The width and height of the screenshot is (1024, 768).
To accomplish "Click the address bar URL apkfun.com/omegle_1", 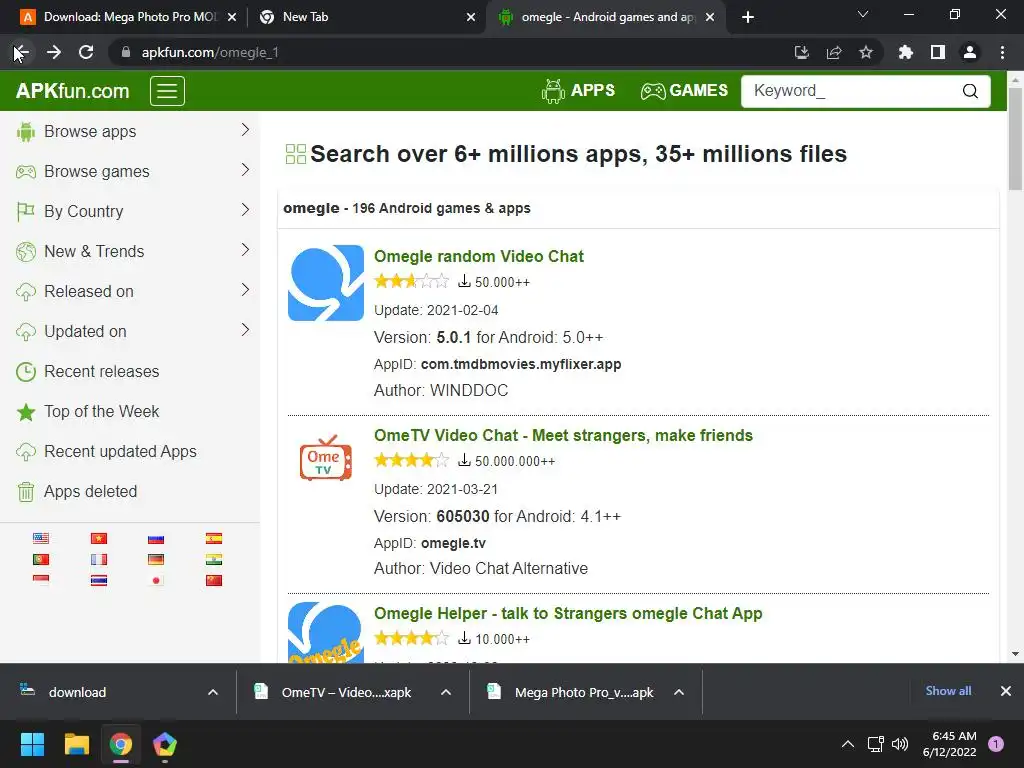I will (210, 52).
